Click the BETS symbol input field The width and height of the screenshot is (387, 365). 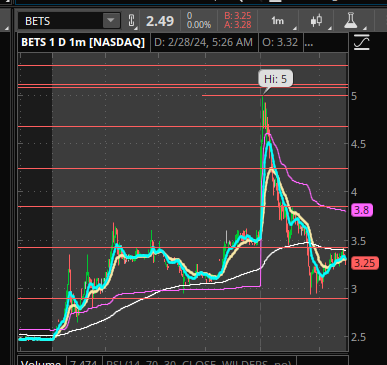click(x=60, y=21)
